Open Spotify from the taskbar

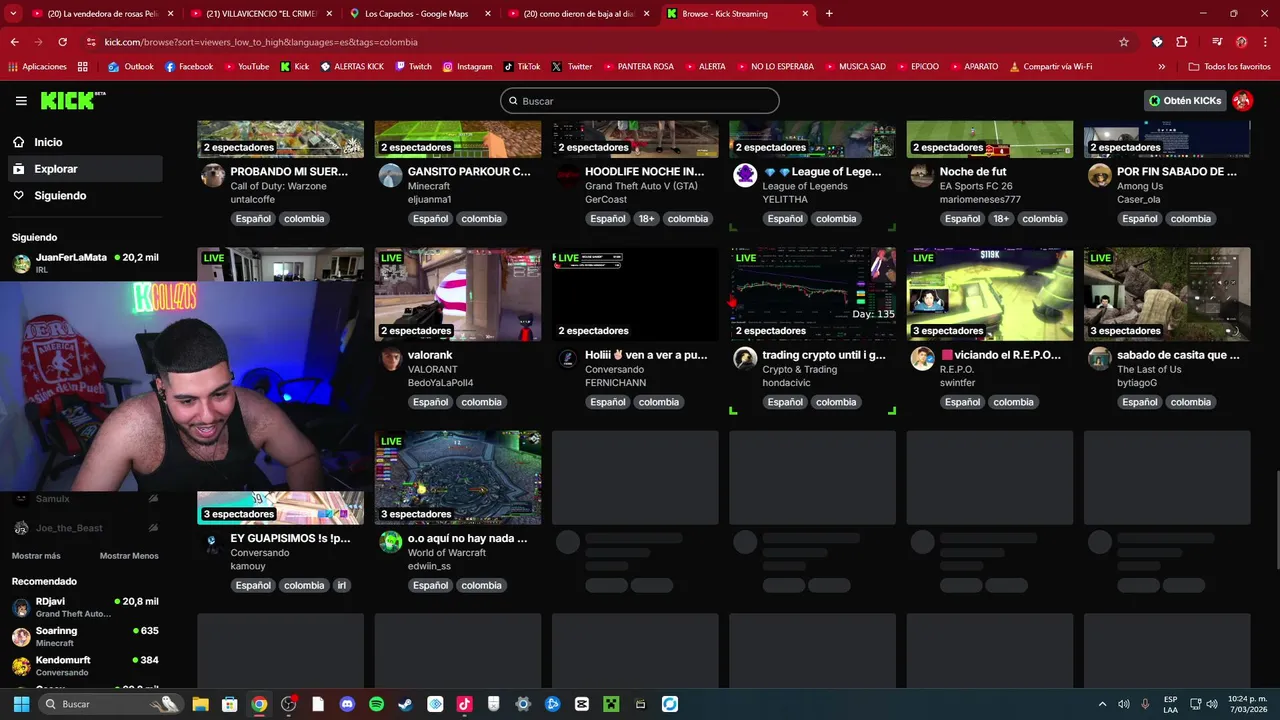(x=376, y=704)
